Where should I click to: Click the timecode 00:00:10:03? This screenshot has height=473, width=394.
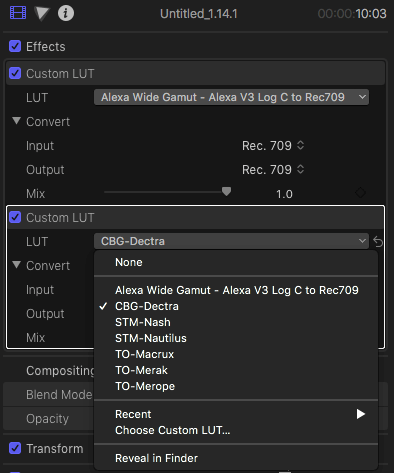[352, 14]
